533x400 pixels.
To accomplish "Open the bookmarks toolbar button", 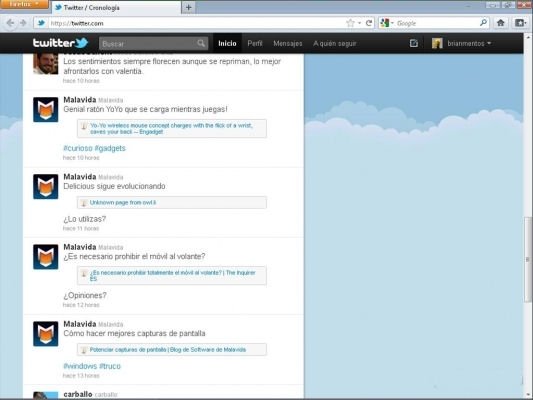I will [520, 23].
